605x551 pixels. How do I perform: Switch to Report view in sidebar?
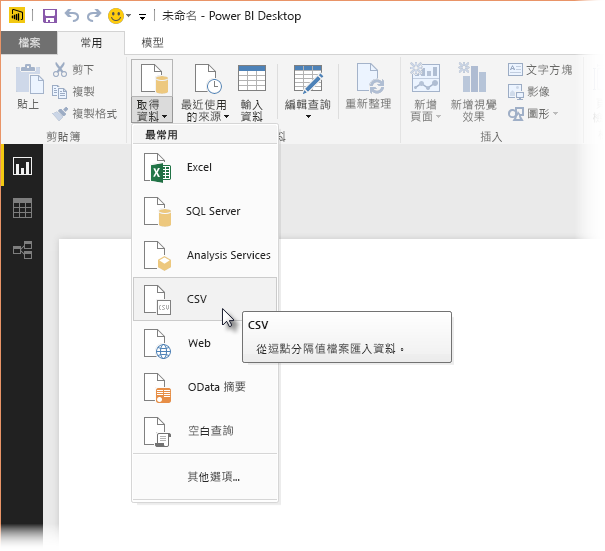click(x=22, y=166)
